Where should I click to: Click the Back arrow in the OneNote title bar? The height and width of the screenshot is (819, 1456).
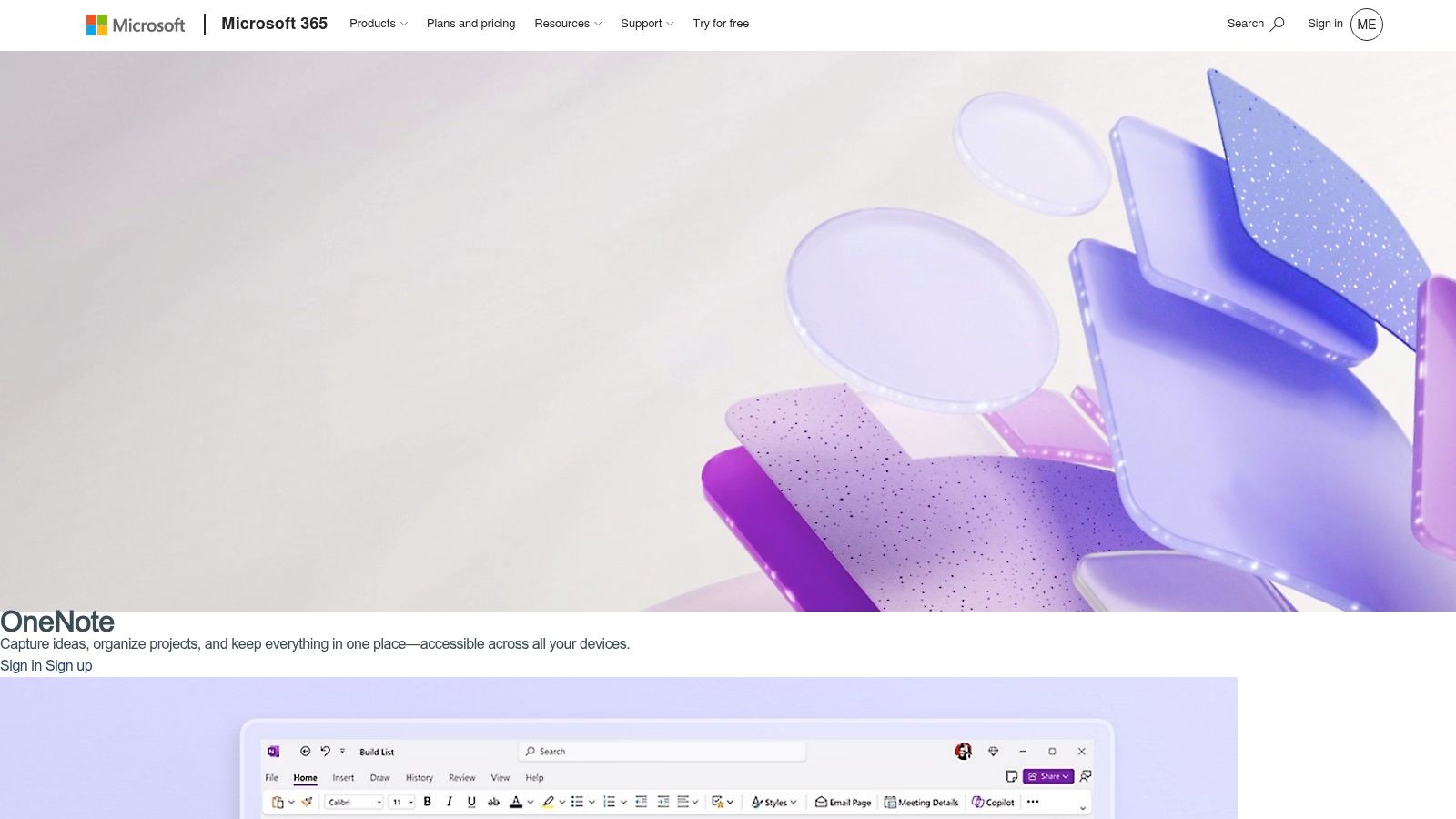pyautogui.click(x=305, y=751)
